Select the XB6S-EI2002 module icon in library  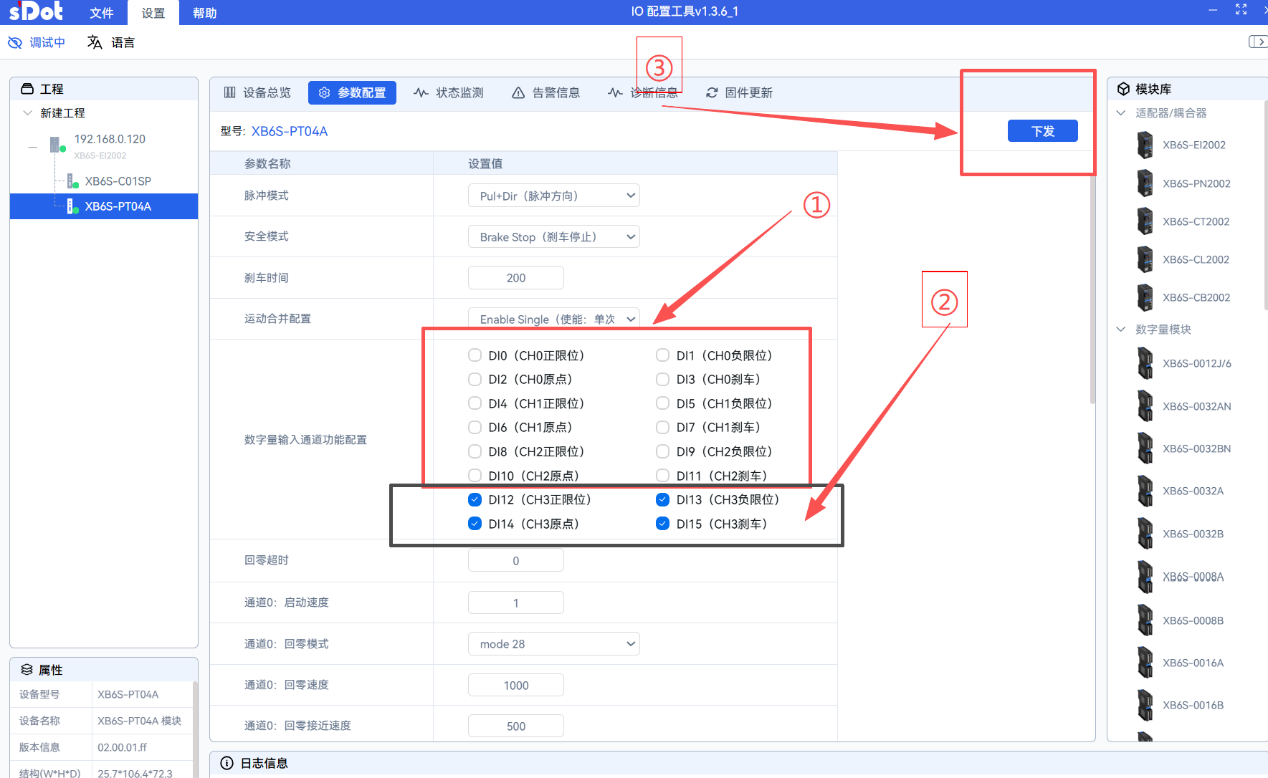click(1145, 145)
